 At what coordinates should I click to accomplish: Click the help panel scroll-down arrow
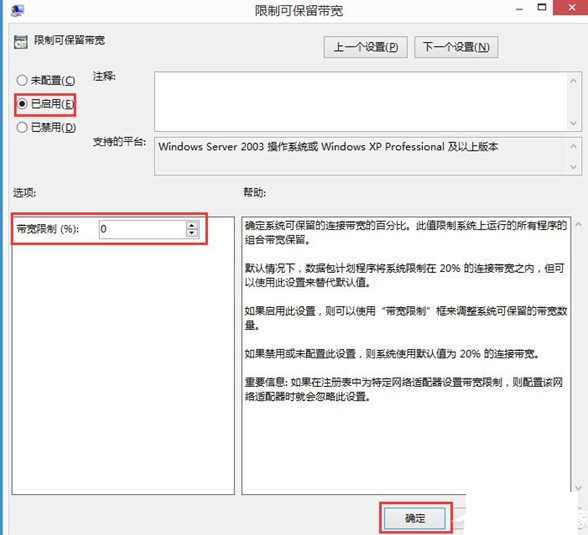coord(578,487)
